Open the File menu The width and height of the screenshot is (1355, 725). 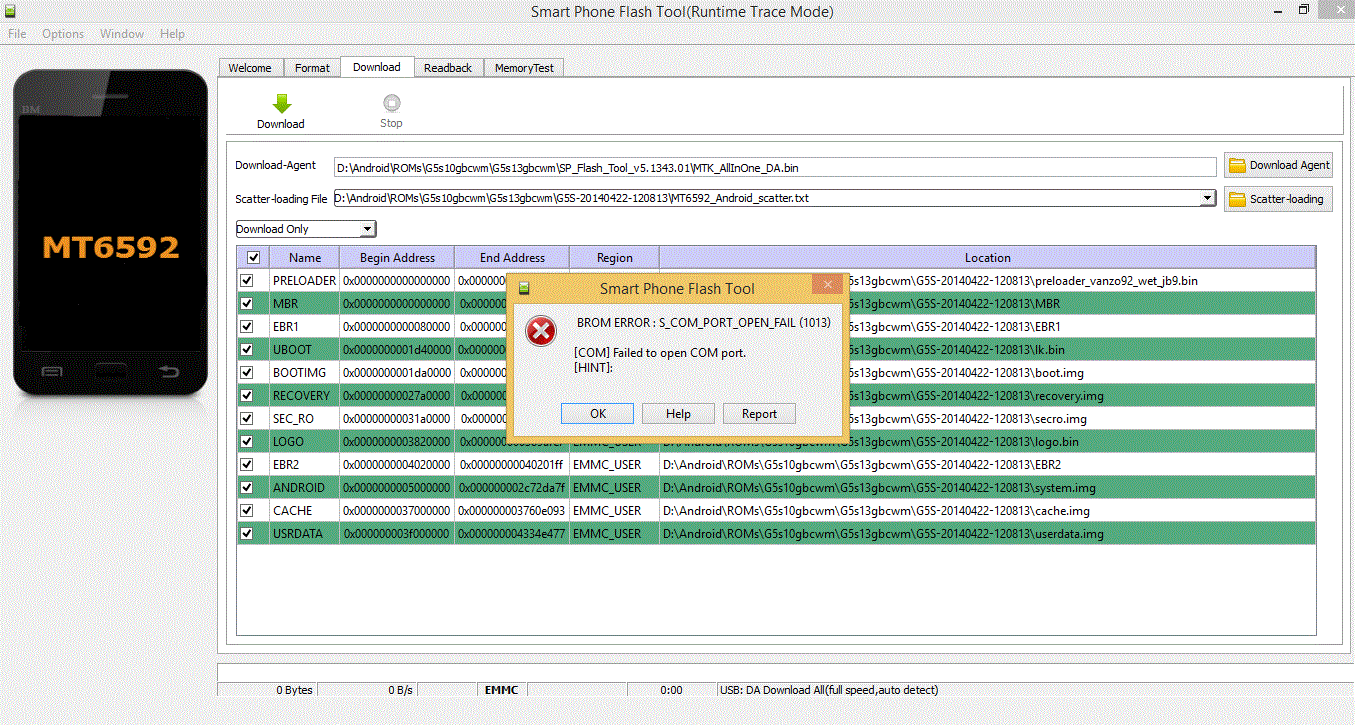point(17,33)
